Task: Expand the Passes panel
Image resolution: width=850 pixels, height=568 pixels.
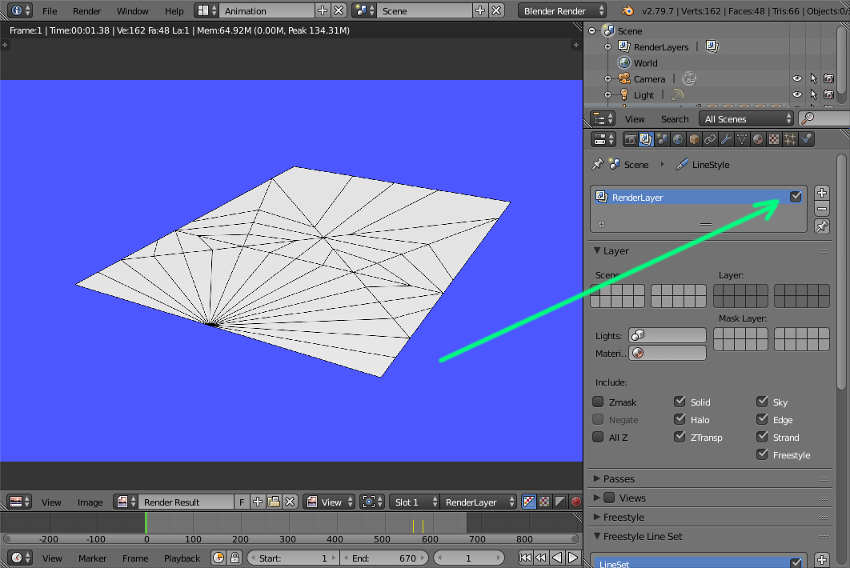Action: [x=614, y=479]
